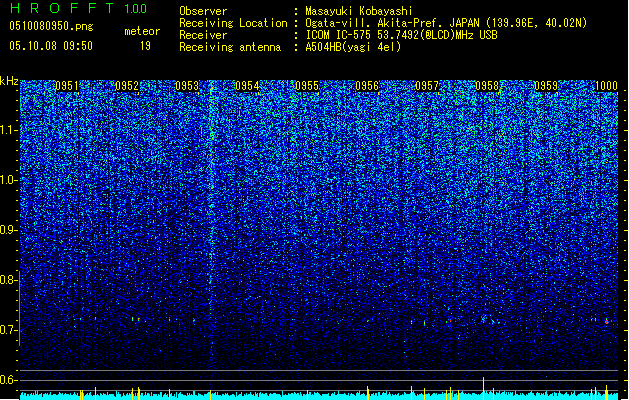Click the 0953 time marker

[x=187, y=86]
